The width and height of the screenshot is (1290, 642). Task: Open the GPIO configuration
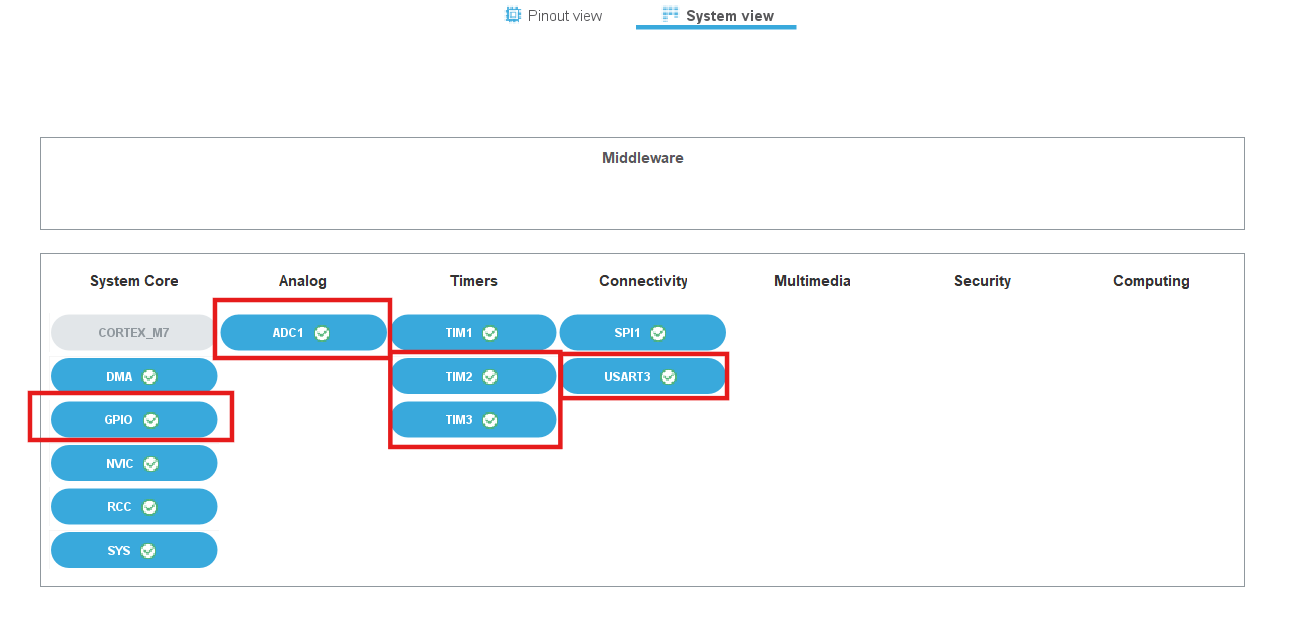tap(118, 420)
